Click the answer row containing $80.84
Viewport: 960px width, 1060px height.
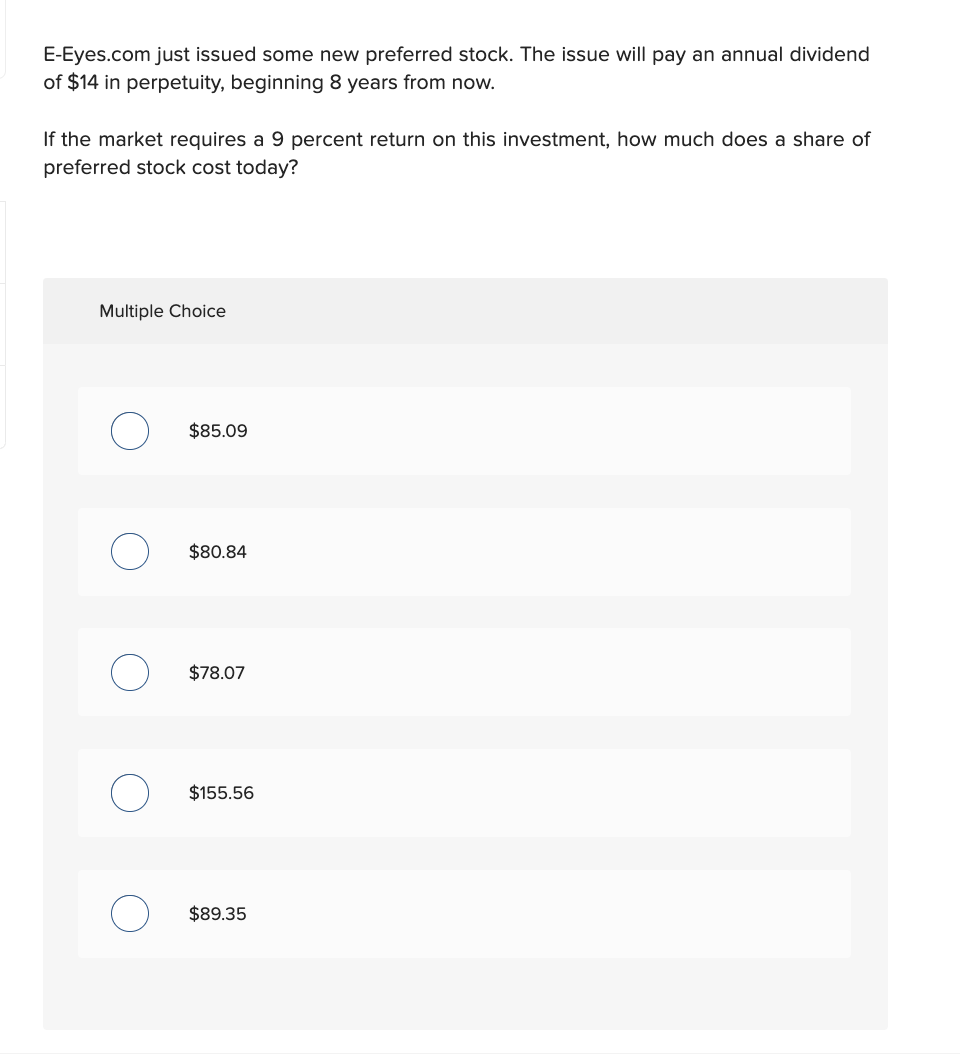point(464,551)
